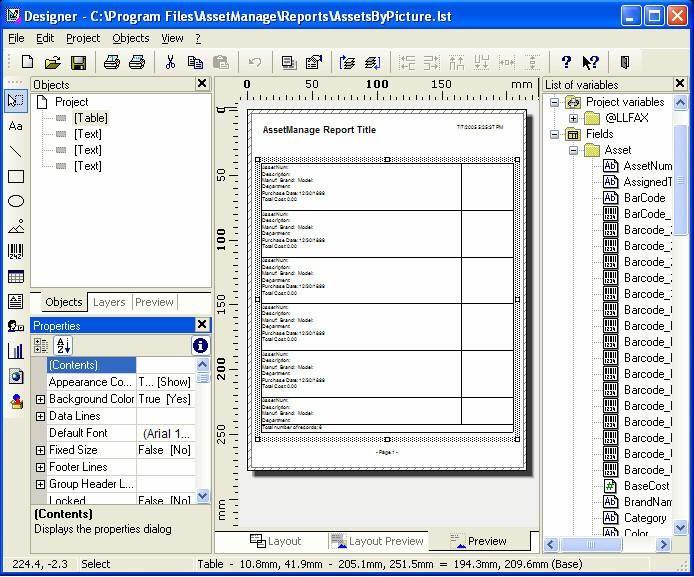Viewport: 694px width, 577px height.
Task: Select the table tool
Action: tap(15, 277)
